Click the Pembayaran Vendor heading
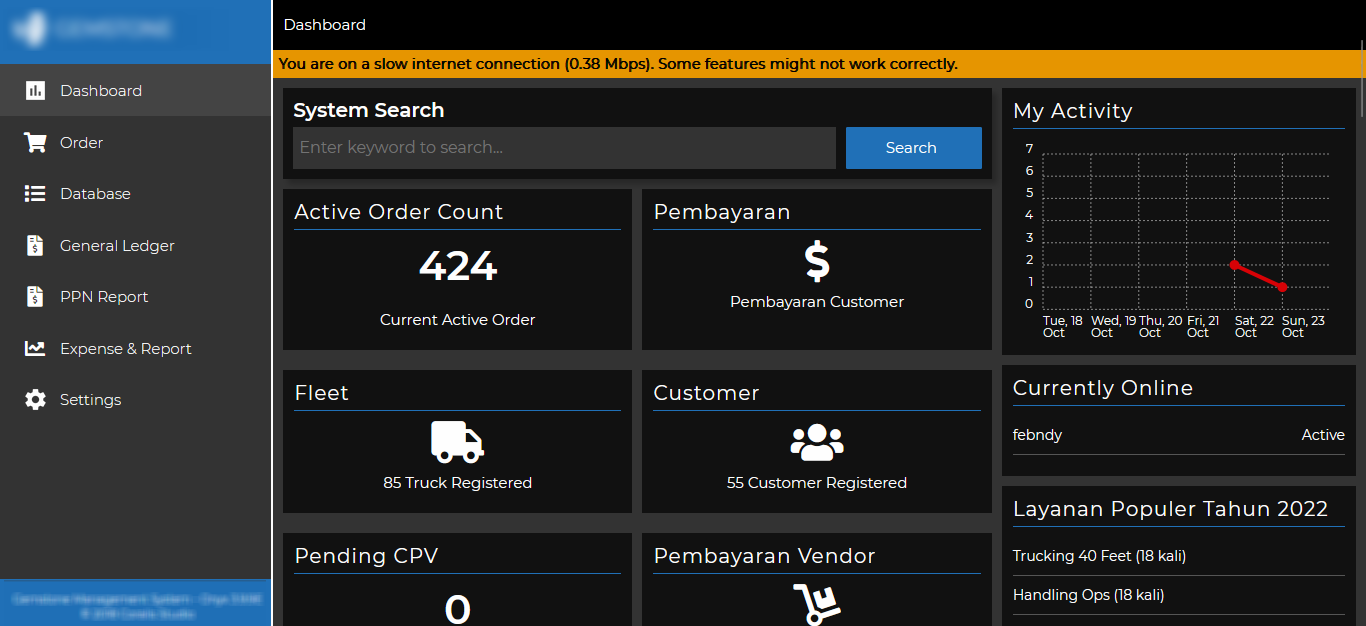 (764, 556)
